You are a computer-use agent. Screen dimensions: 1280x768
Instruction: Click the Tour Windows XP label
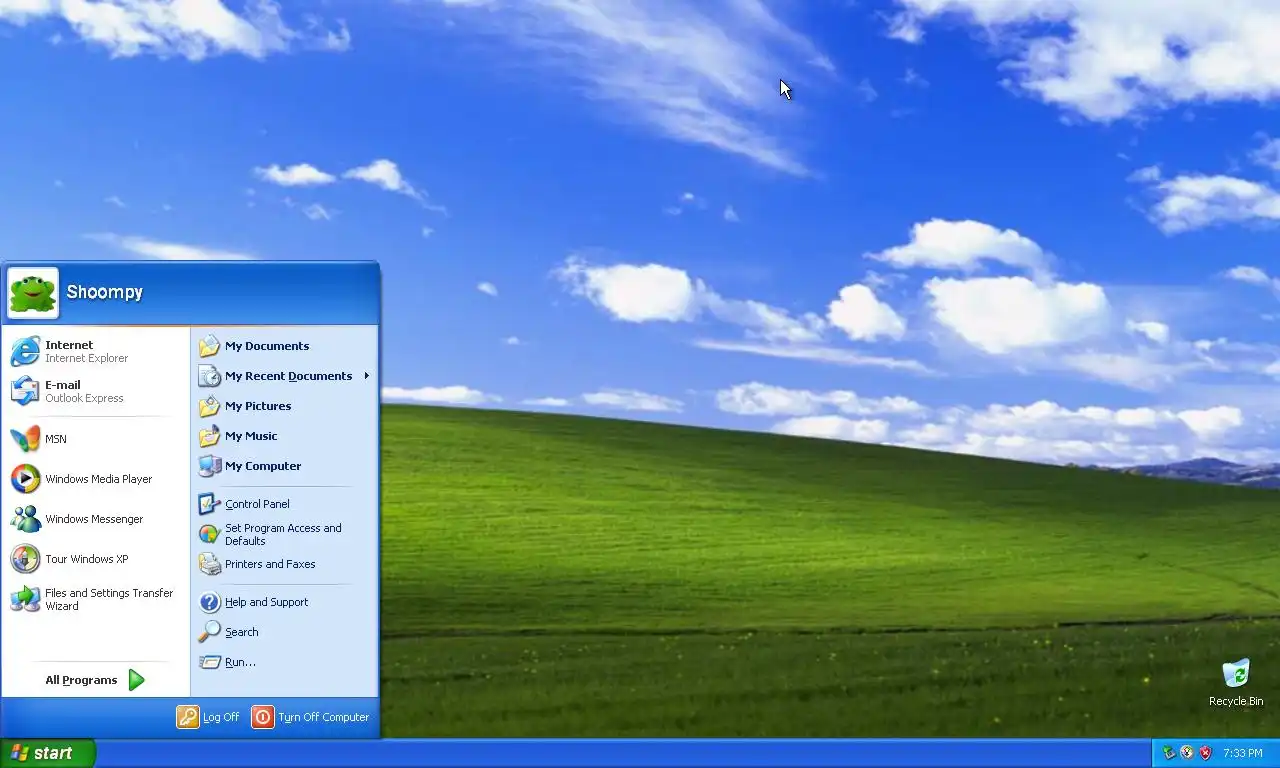coord(87,559)
